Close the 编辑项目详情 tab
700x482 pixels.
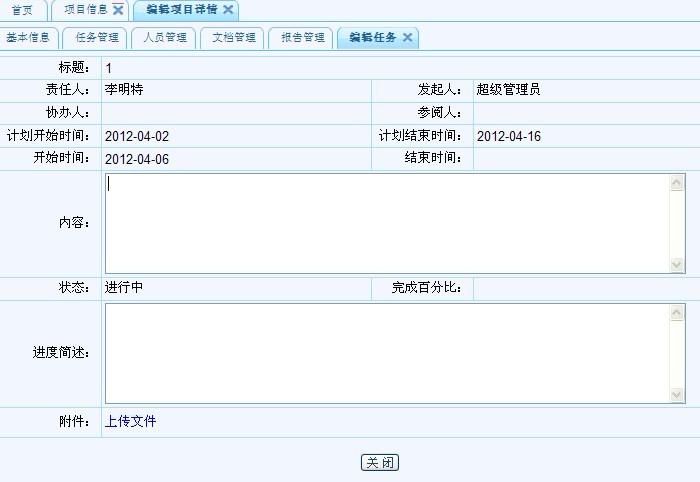pyautogui.click(x=228, y=10)
